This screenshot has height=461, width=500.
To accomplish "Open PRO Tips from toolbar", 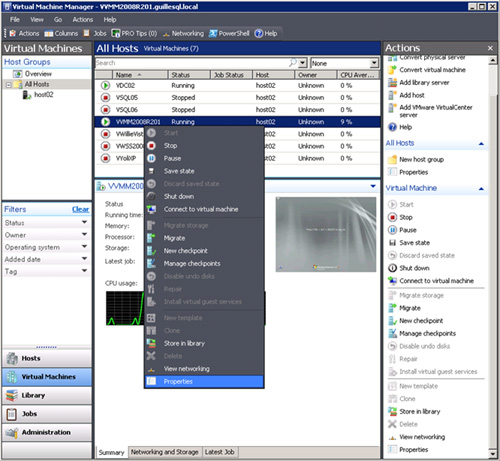I will click(x=134, y=33).
